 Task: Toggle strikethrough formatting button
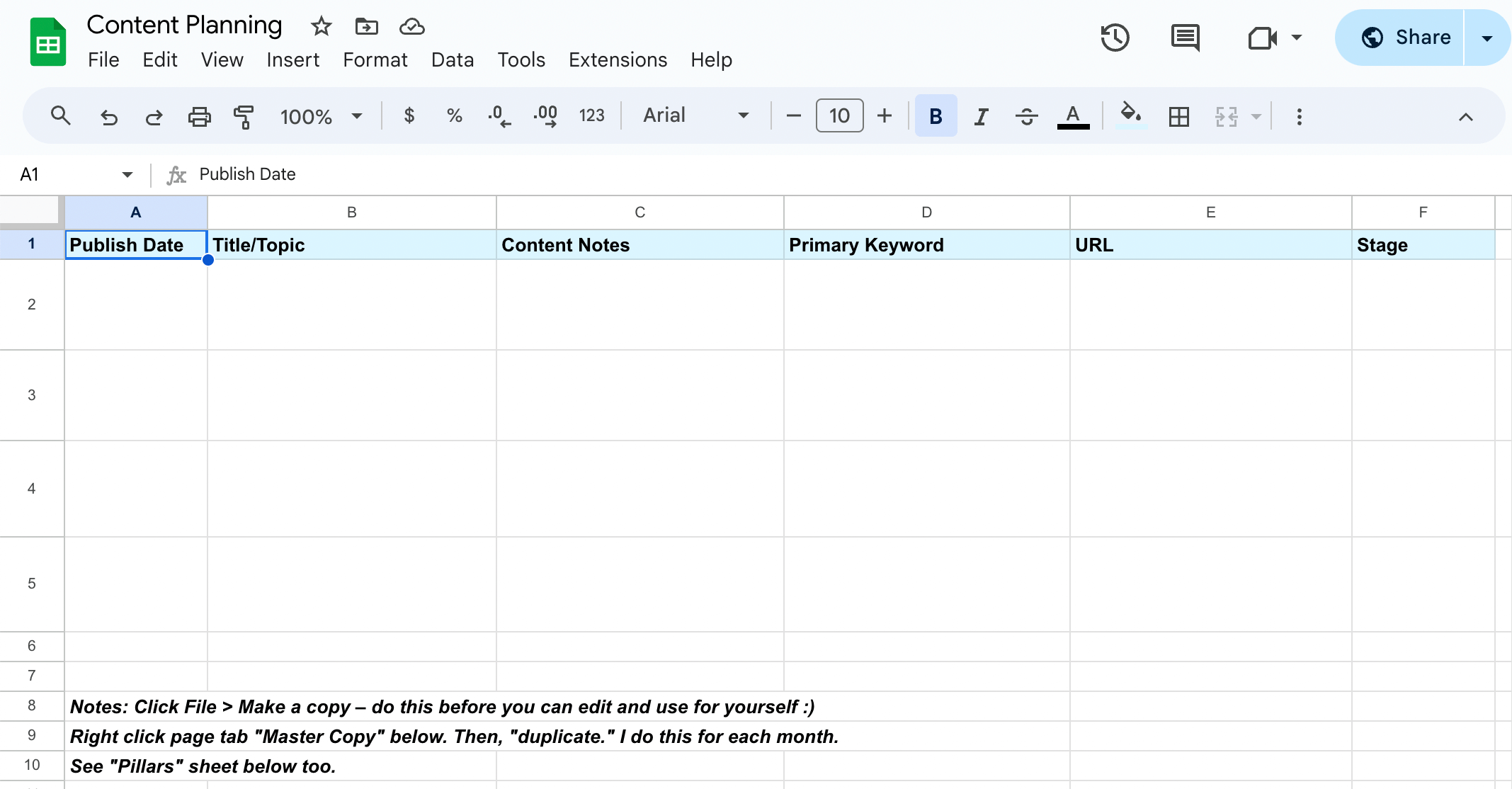pyautogui.click(x=1026, y=116)
